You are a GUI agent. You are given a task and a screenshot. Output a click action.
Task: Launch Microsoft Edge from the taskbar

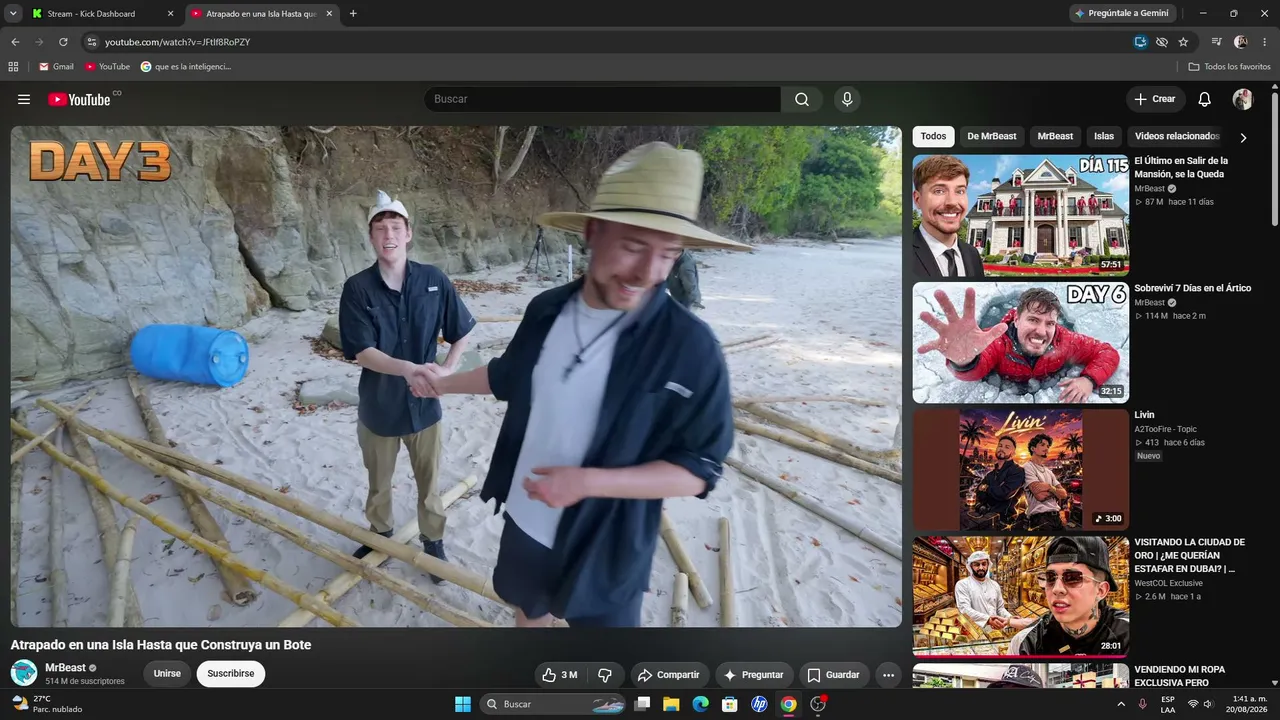point(700,704)
